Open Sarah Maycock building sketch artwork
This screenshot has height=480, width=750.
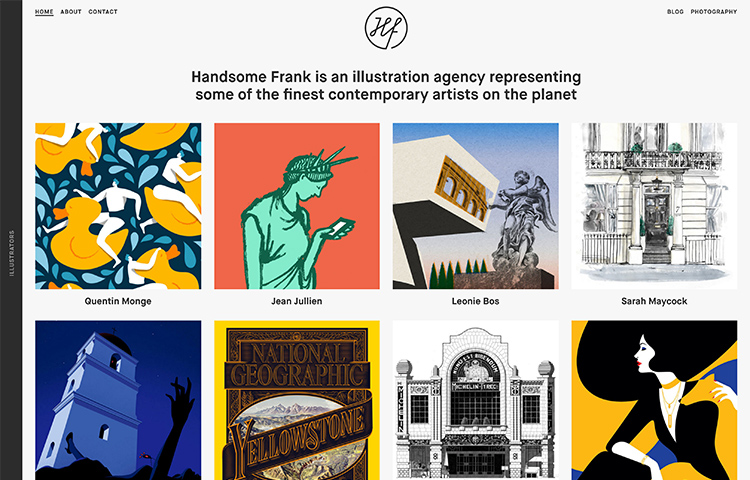(x=654, y=206)
